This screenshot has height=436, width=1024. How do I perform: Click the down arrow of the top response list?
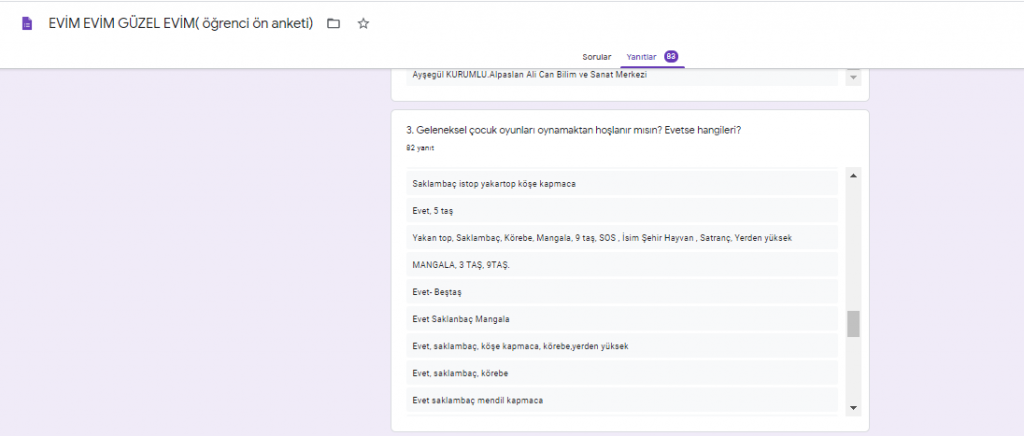pyautogui.click(x=853, y=77)
